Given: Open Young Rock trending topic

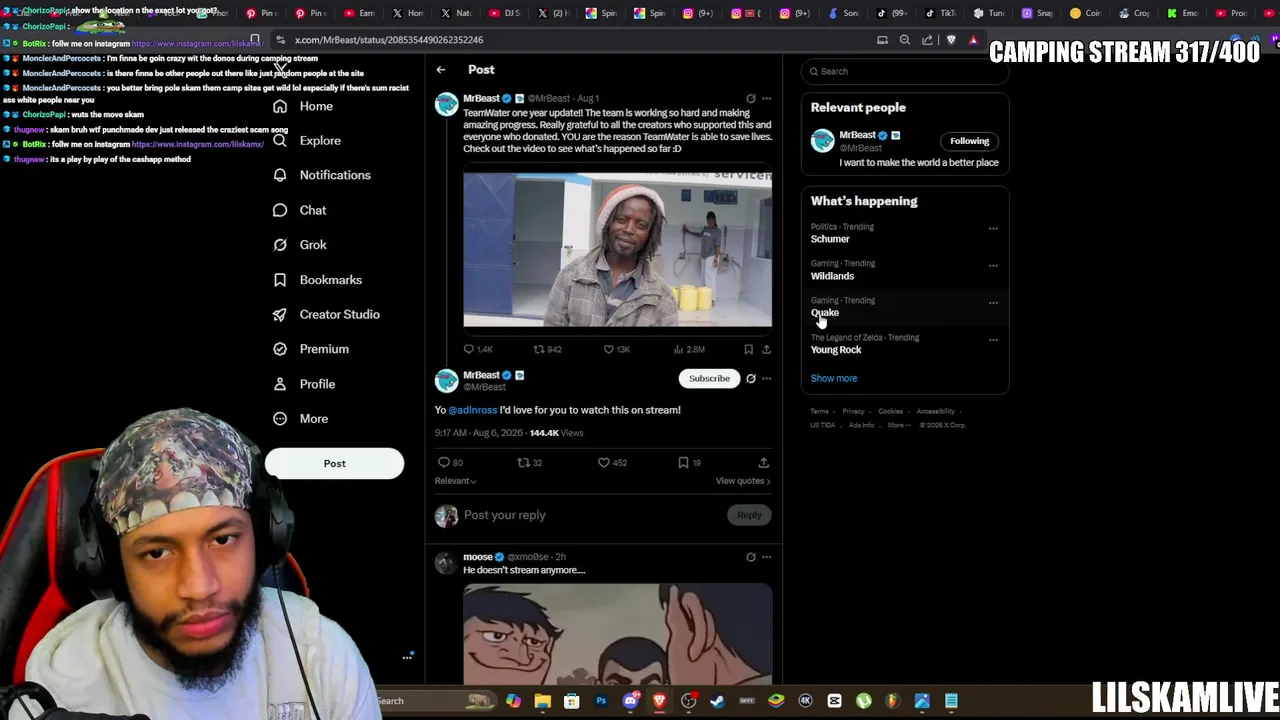Looking at the screenshot, I should (x=836, y=350).
